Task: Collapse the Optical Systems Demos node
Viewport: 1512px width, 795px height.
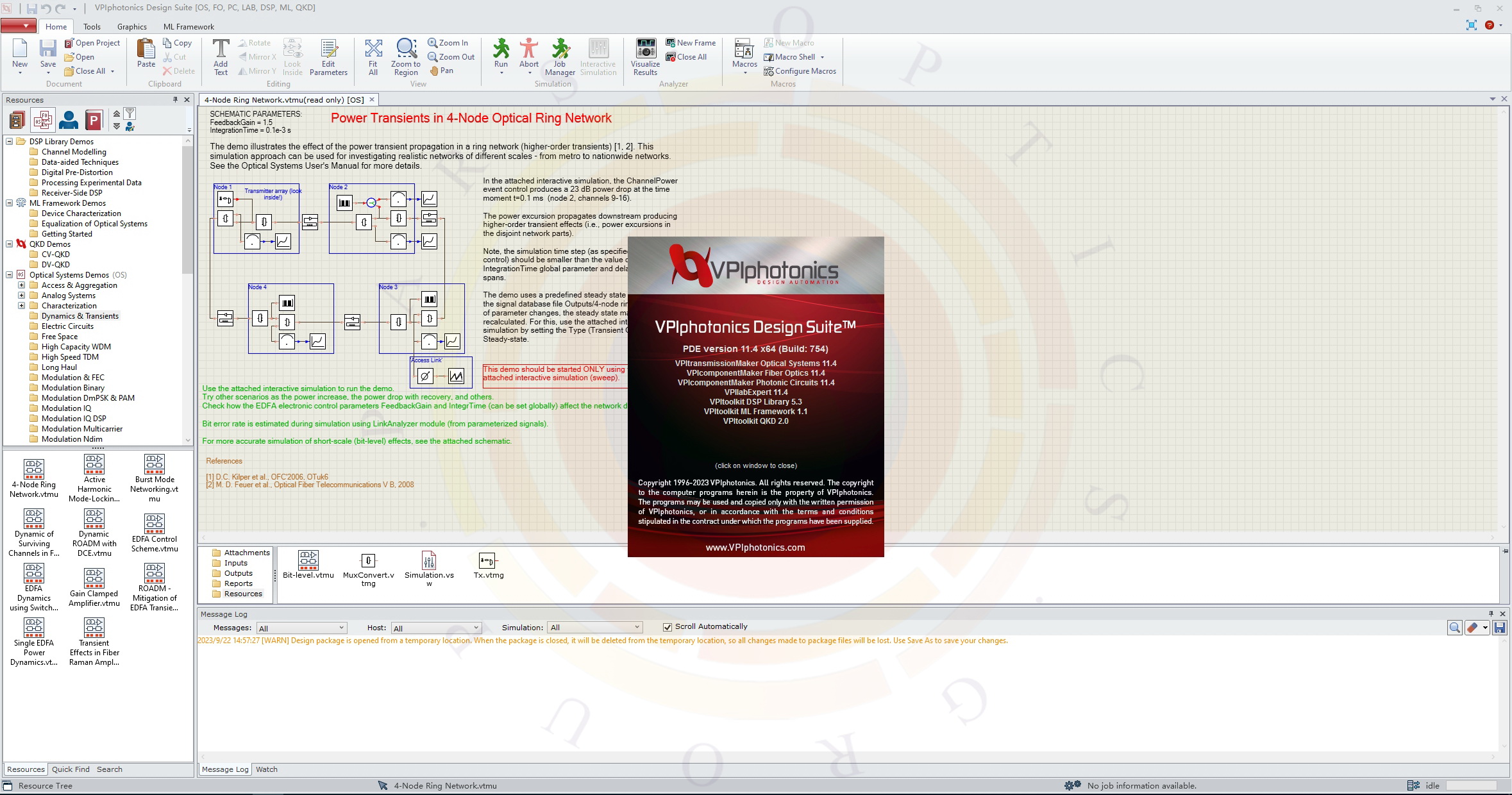Action: pos(10,275)
